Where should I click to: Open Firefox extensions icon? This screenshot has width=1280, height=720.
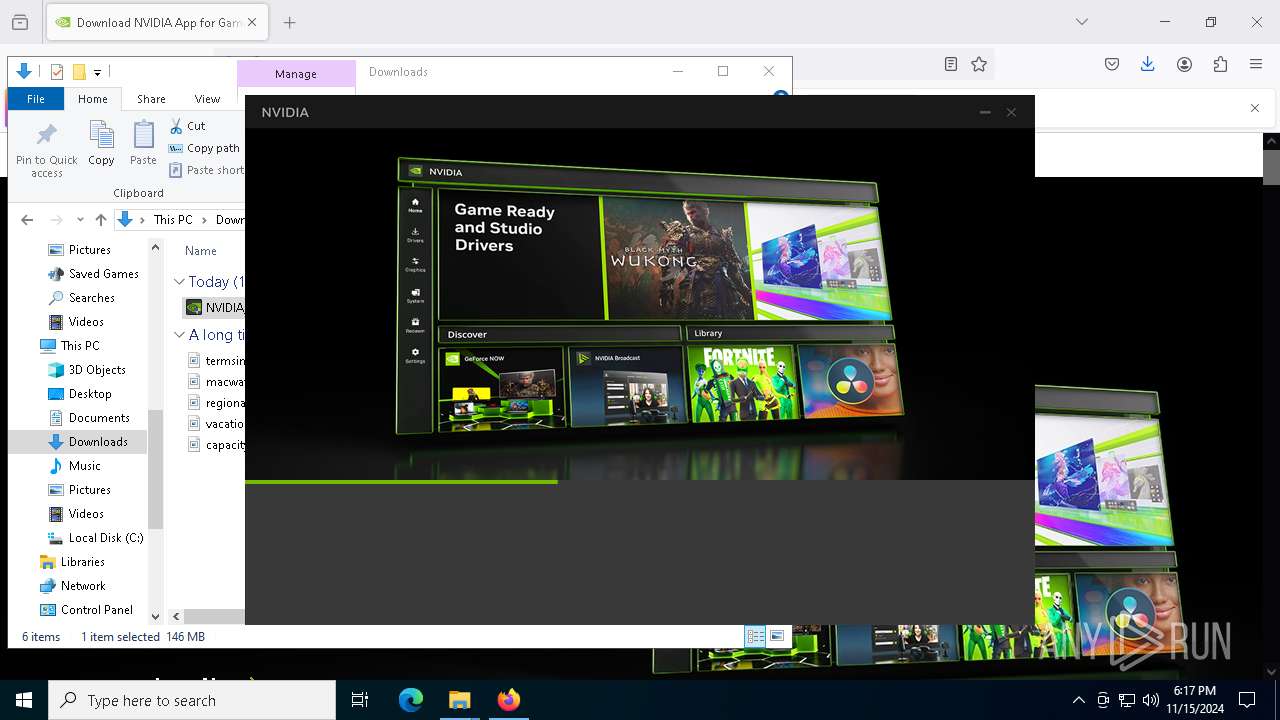click(x=1220, y=64)
